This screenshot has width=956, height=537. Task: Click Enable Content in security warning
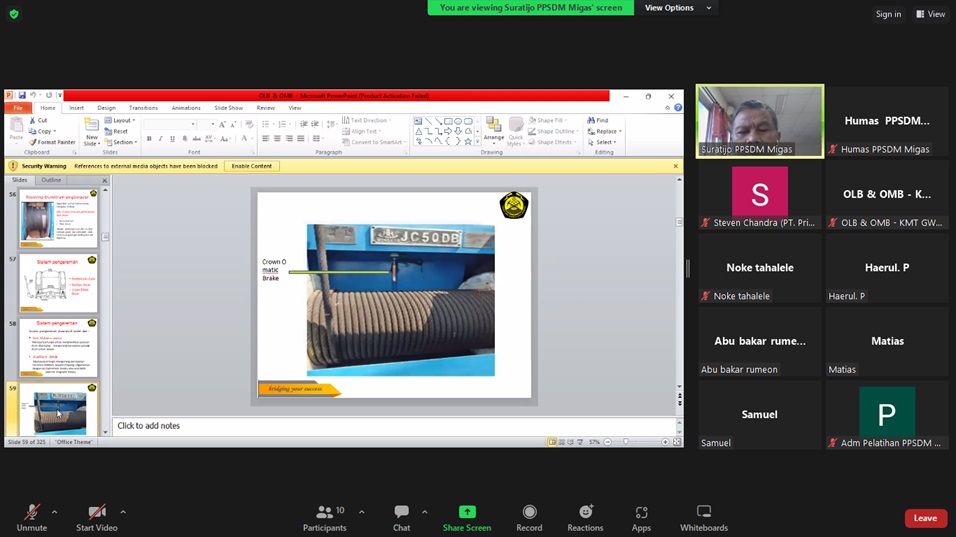click(x=252, y=166)
